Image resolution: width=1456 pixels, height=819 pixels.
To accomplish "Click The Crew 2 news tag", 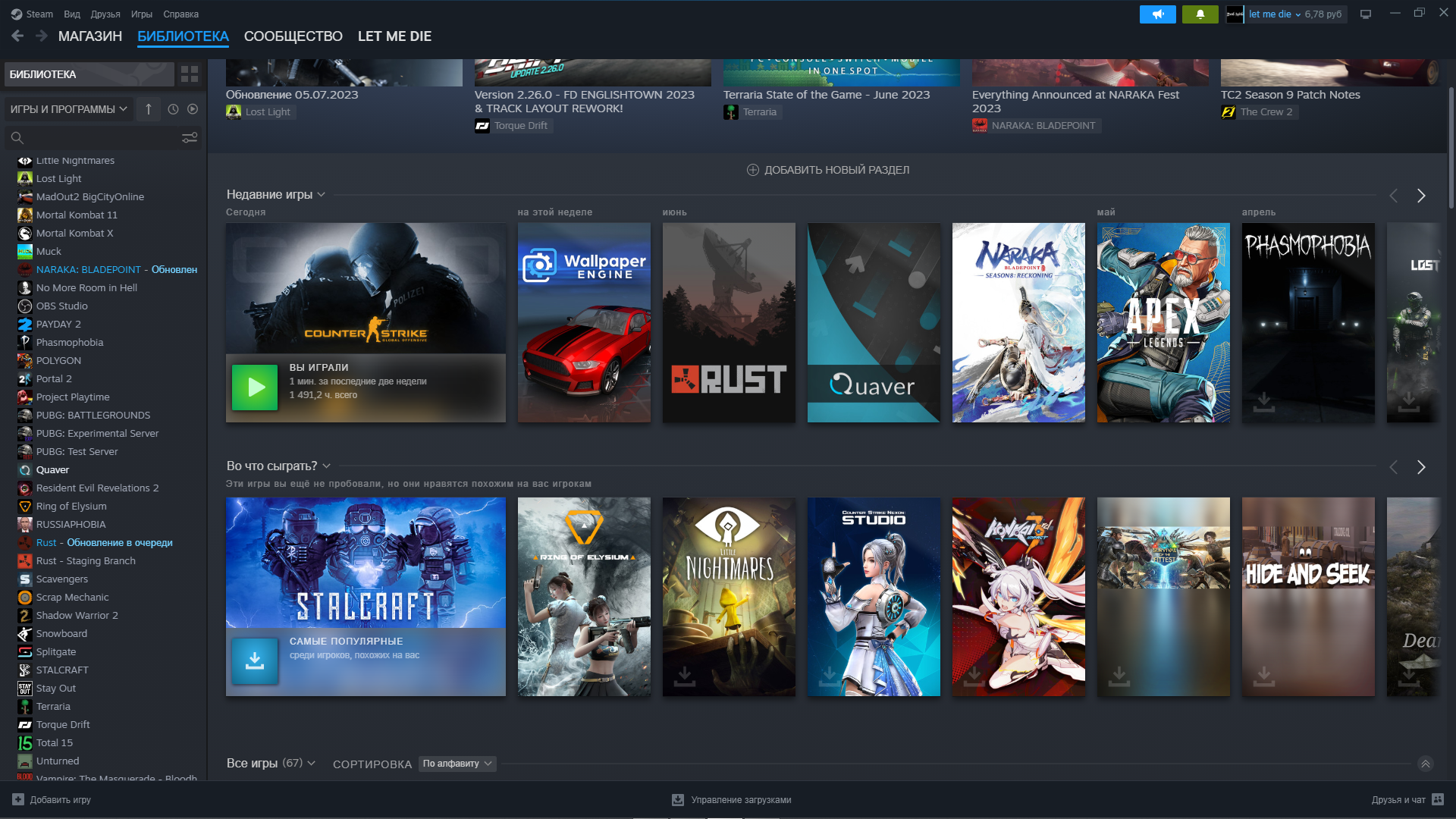I will 1259,111.
